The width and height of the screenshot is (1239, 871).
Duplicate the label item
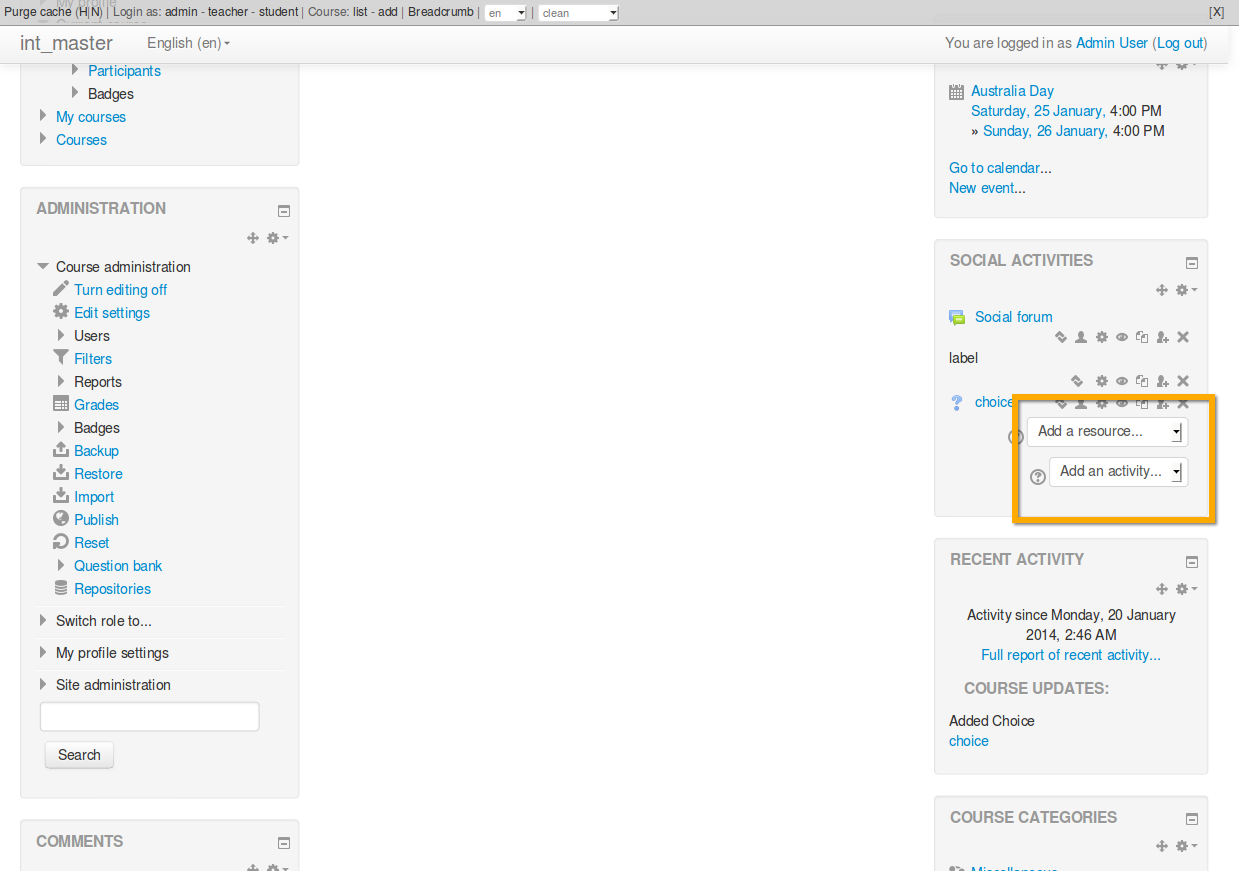coord(1142,381)
